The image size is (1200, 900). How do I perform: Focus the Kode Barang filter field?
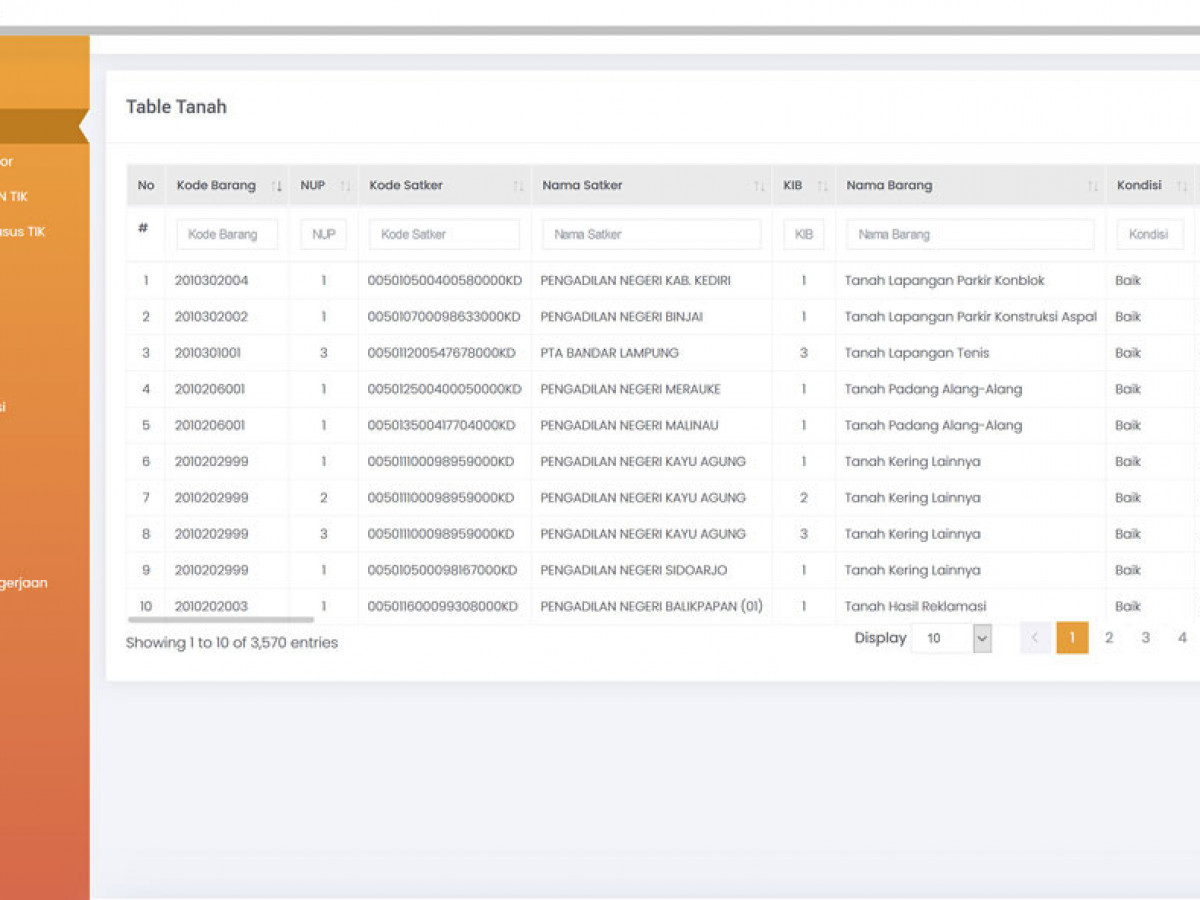point(227,234)
